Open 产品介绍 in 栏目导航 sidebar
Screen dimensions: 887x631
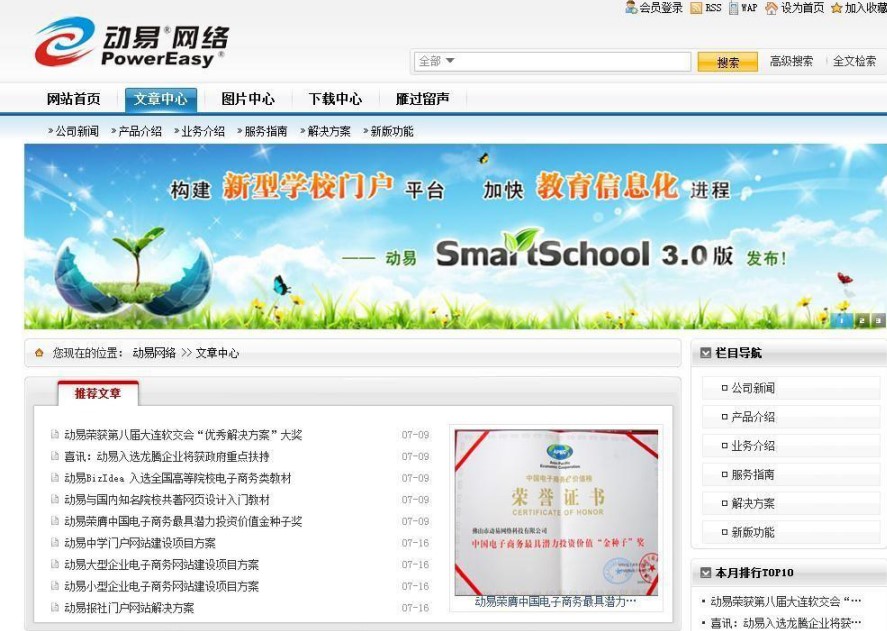pos(753,417)
